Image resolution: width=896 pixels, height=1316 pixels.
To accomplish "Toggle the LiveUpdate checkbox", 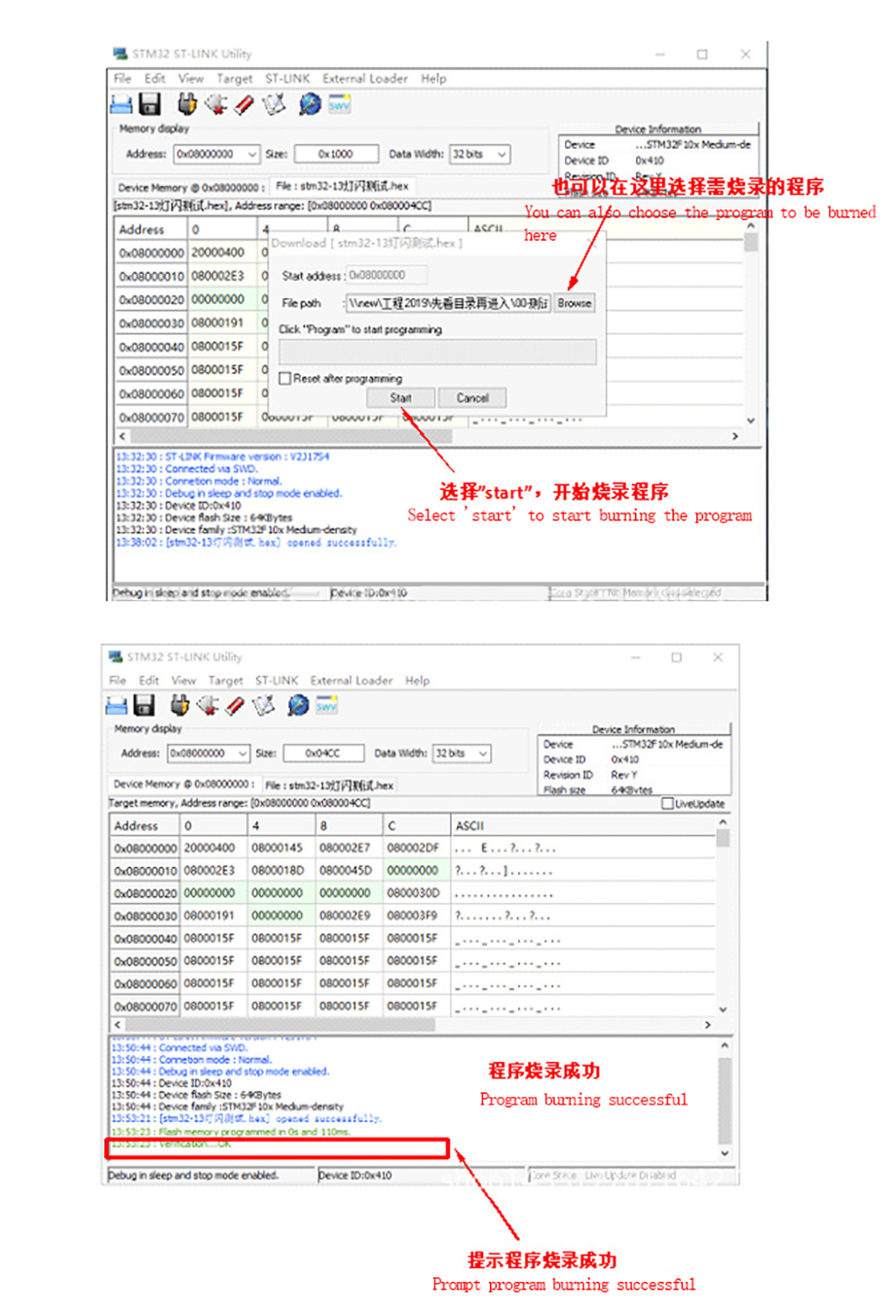I will [667, 804].
